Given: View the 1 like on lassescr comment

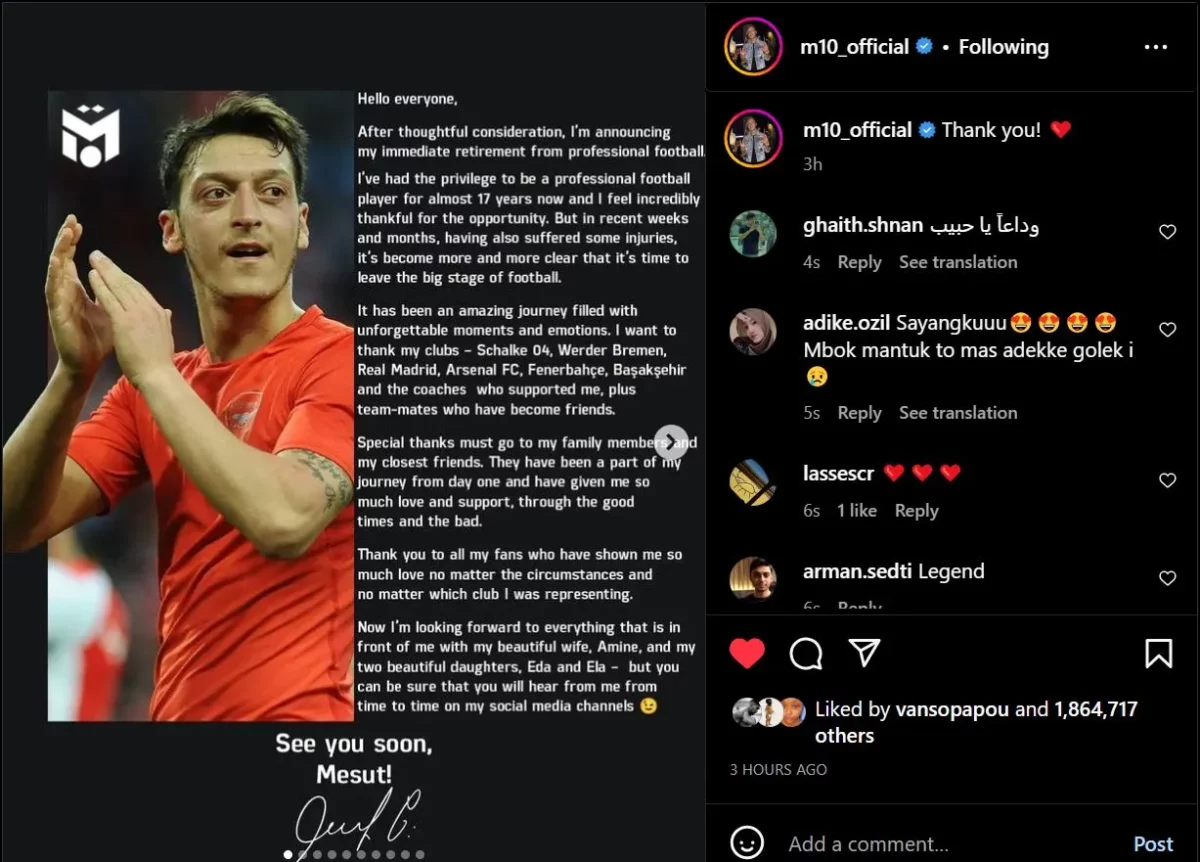Looking at the screenshot, I should (857, 511).
